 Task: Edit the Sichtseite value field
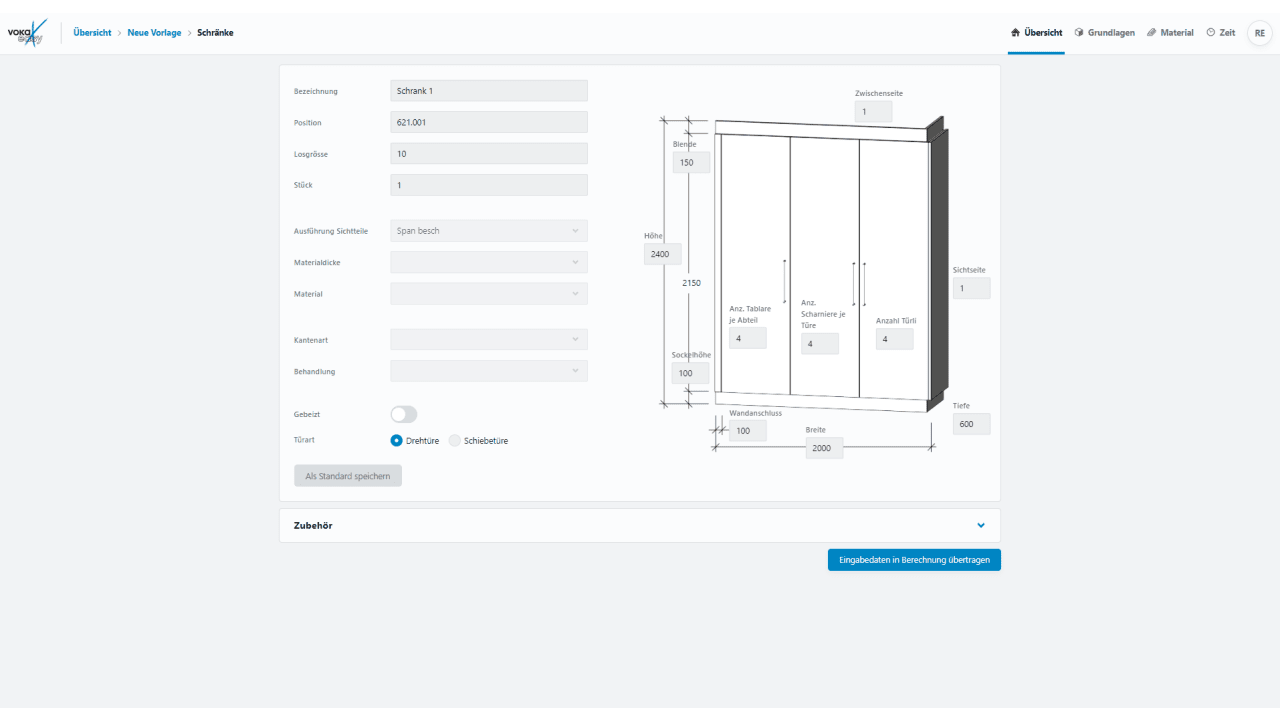pos(971,288)
